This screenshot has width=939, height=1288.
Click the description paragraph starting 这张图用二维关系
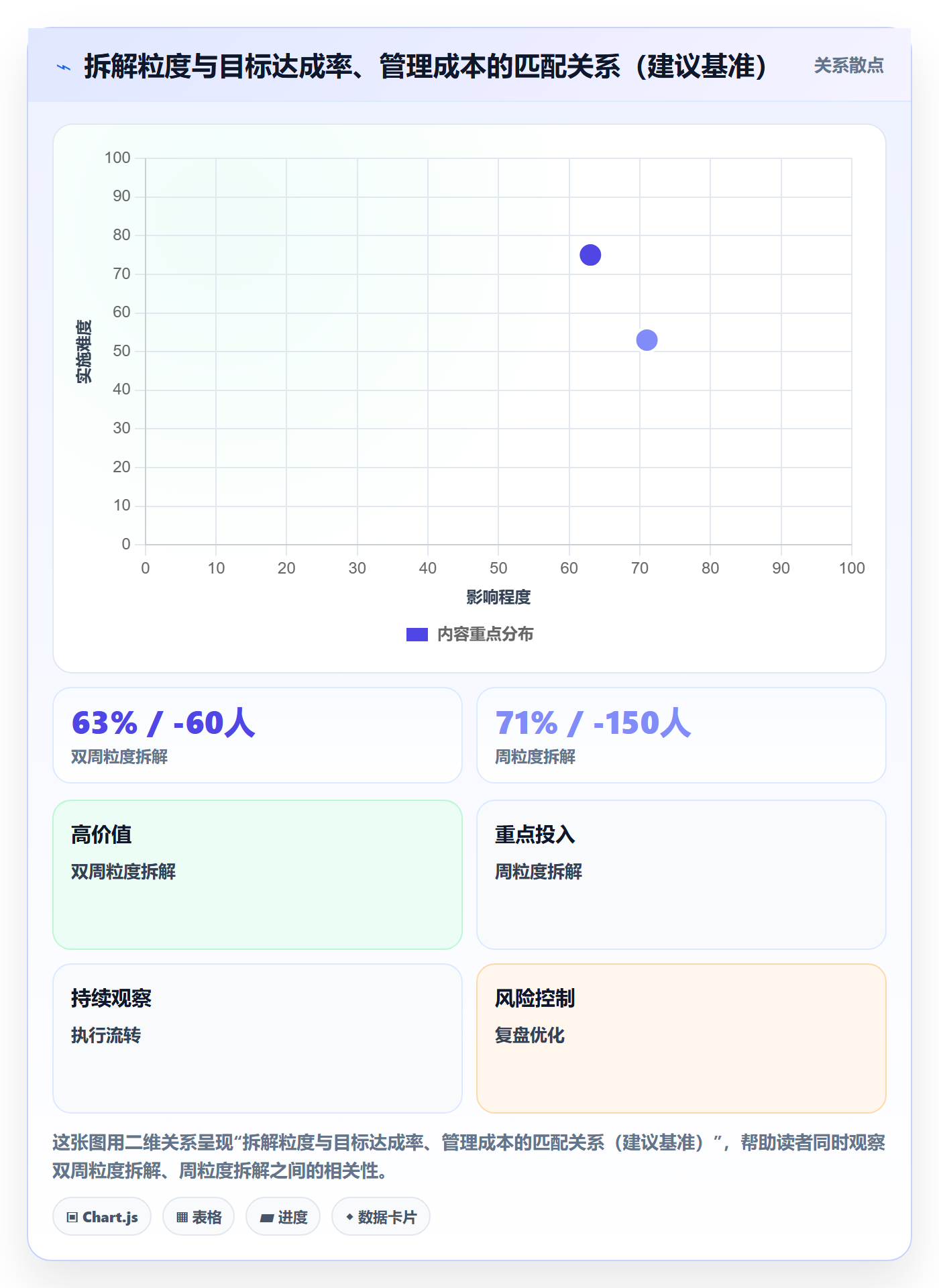[x=469, y=1157]
